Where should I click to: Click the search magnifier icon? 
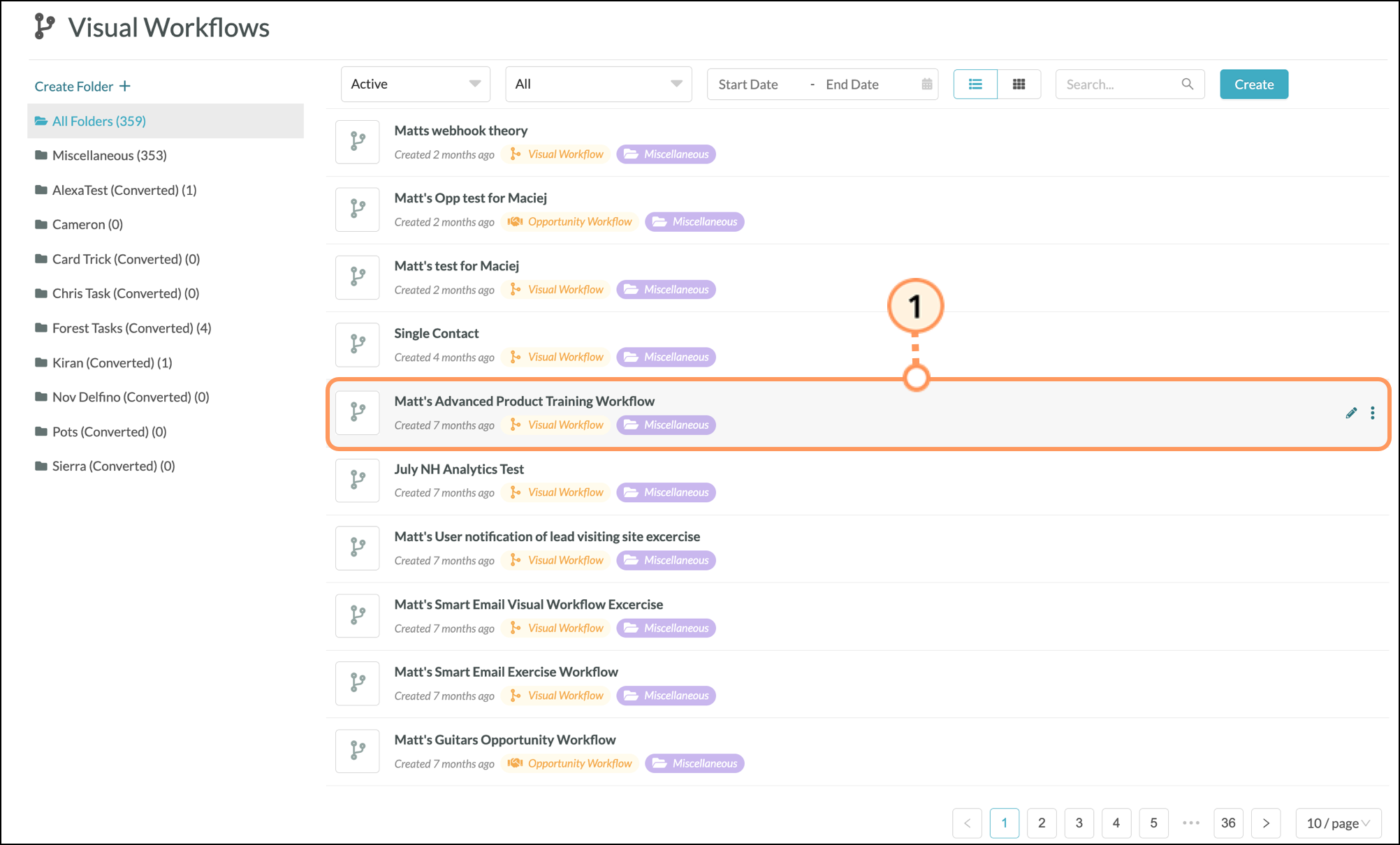point(1187,84)
